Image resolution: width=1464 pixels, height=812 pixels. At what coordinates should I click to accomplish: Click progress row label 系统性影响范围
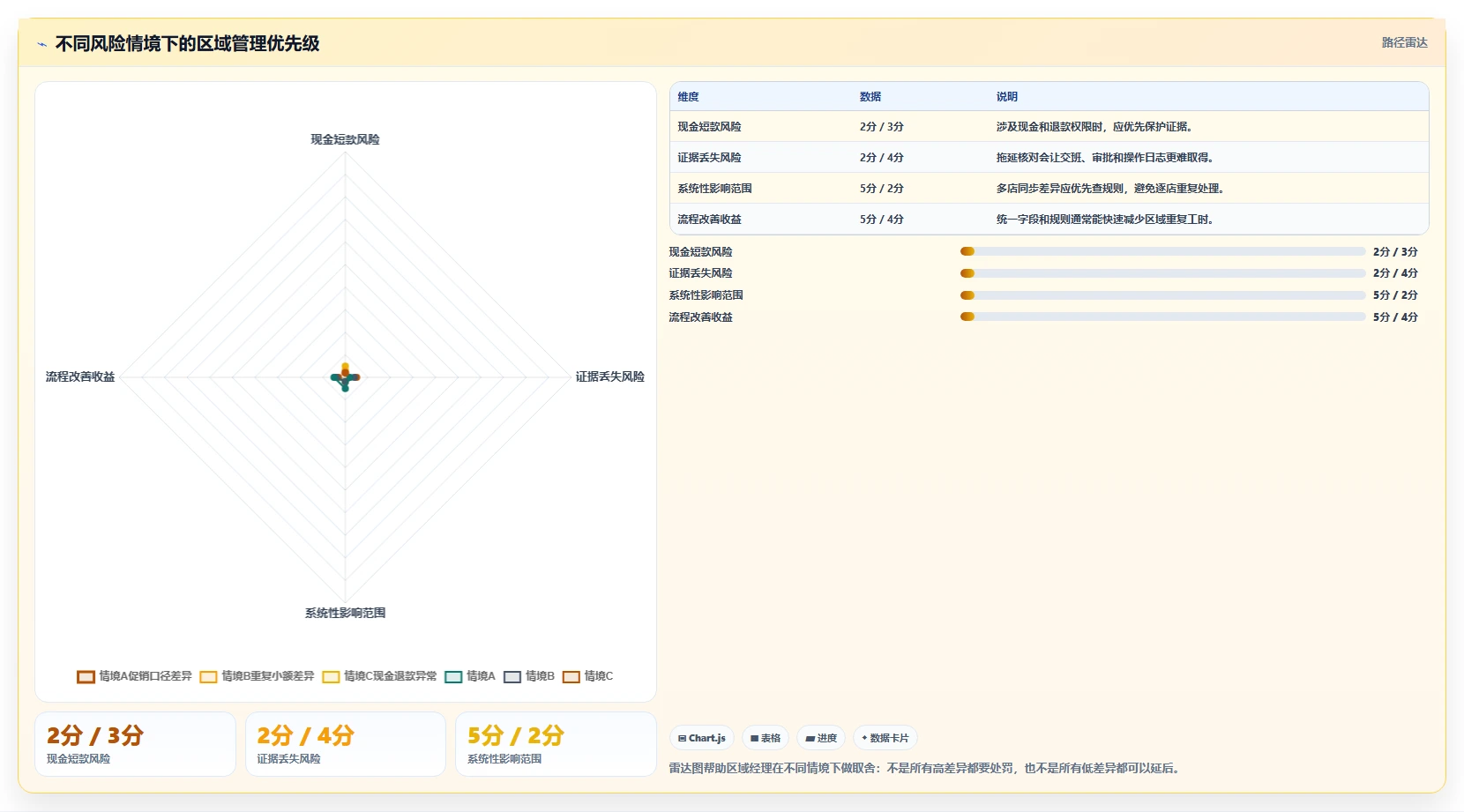pos(706,295)
